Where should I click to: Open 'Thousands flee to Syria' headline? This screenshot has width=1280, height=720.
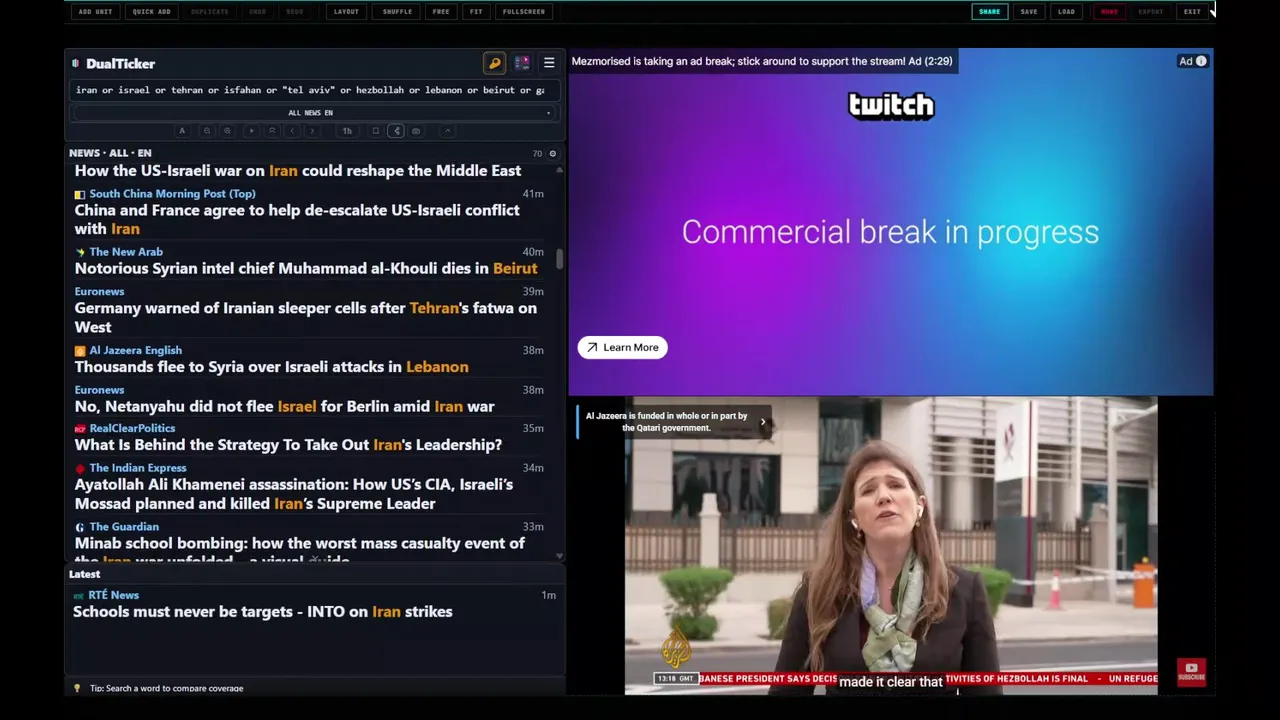(272, 367)
